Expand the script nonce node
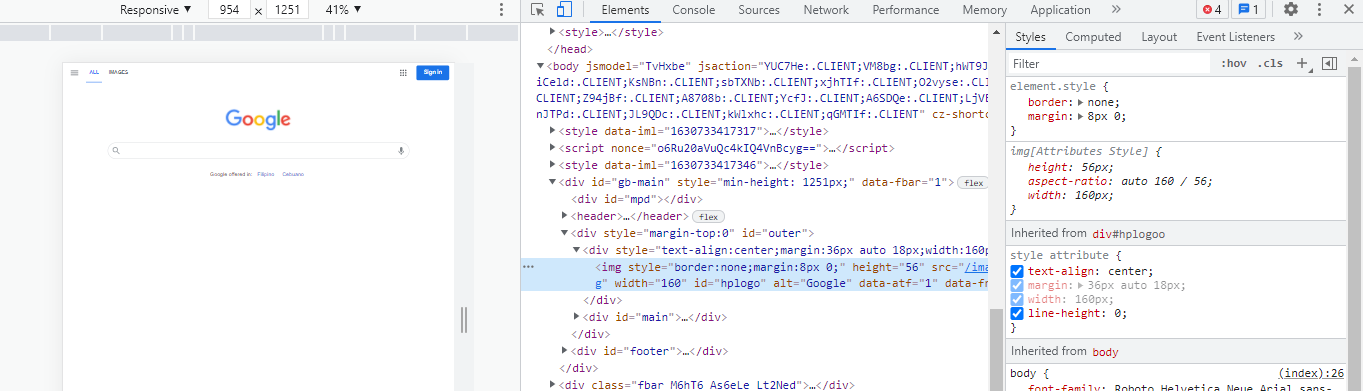The image size is (1363, 391). (x=553, y=148)
